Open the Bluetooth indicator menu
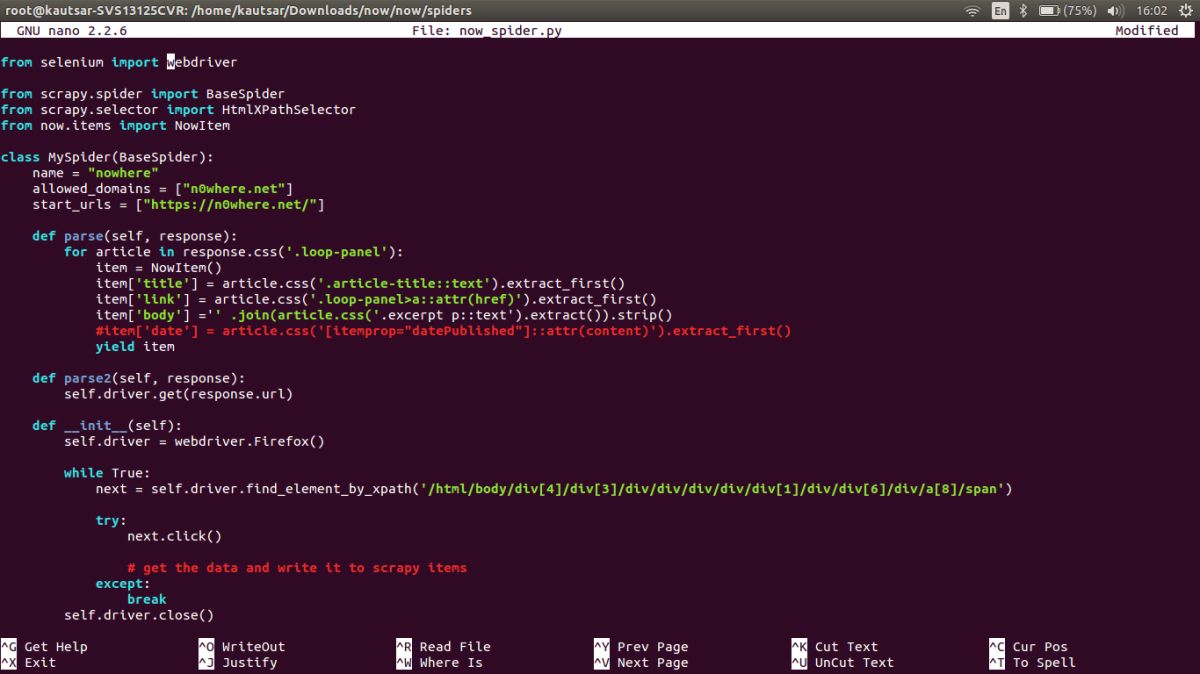1200x674 pixels. tap(1023, 10)
